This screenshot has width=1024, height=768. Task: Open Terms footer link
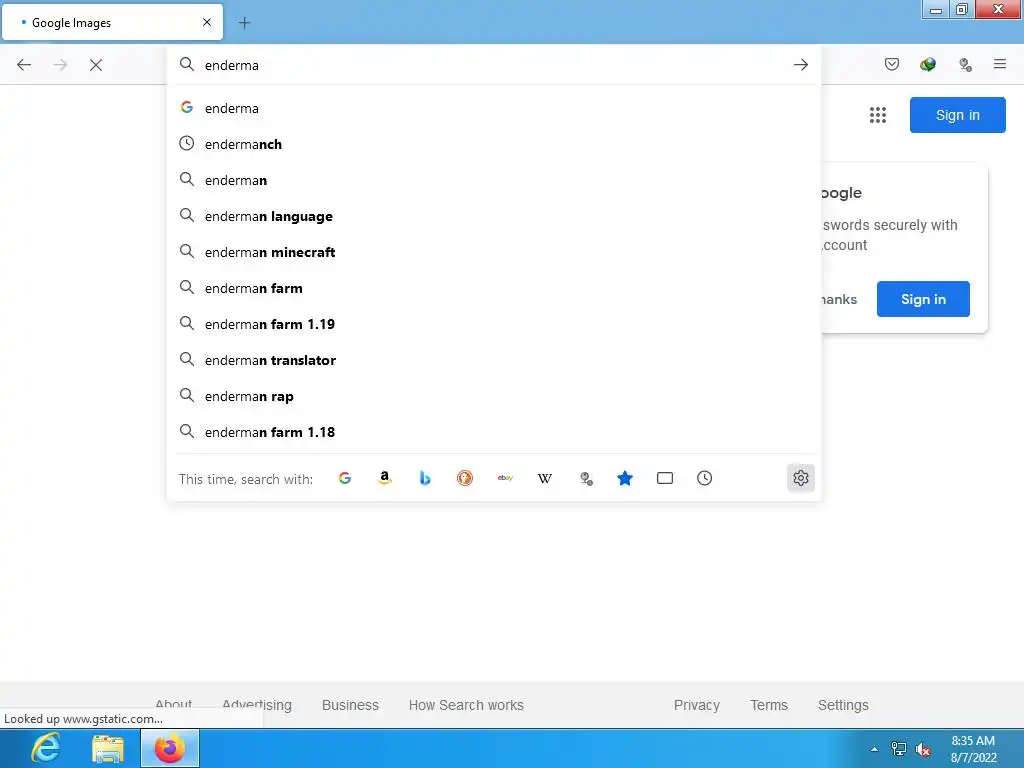[x=769, y=705]
